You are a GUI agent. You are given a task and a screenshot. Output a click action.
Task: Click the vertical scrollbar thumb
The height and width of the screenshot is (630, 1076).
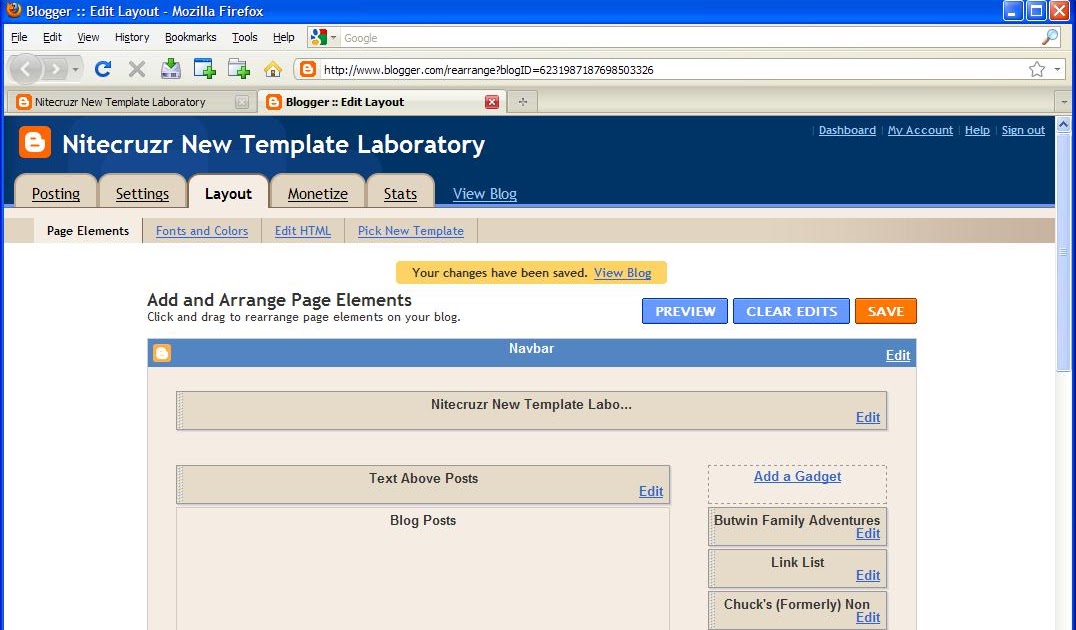[x=1064, y=253]
